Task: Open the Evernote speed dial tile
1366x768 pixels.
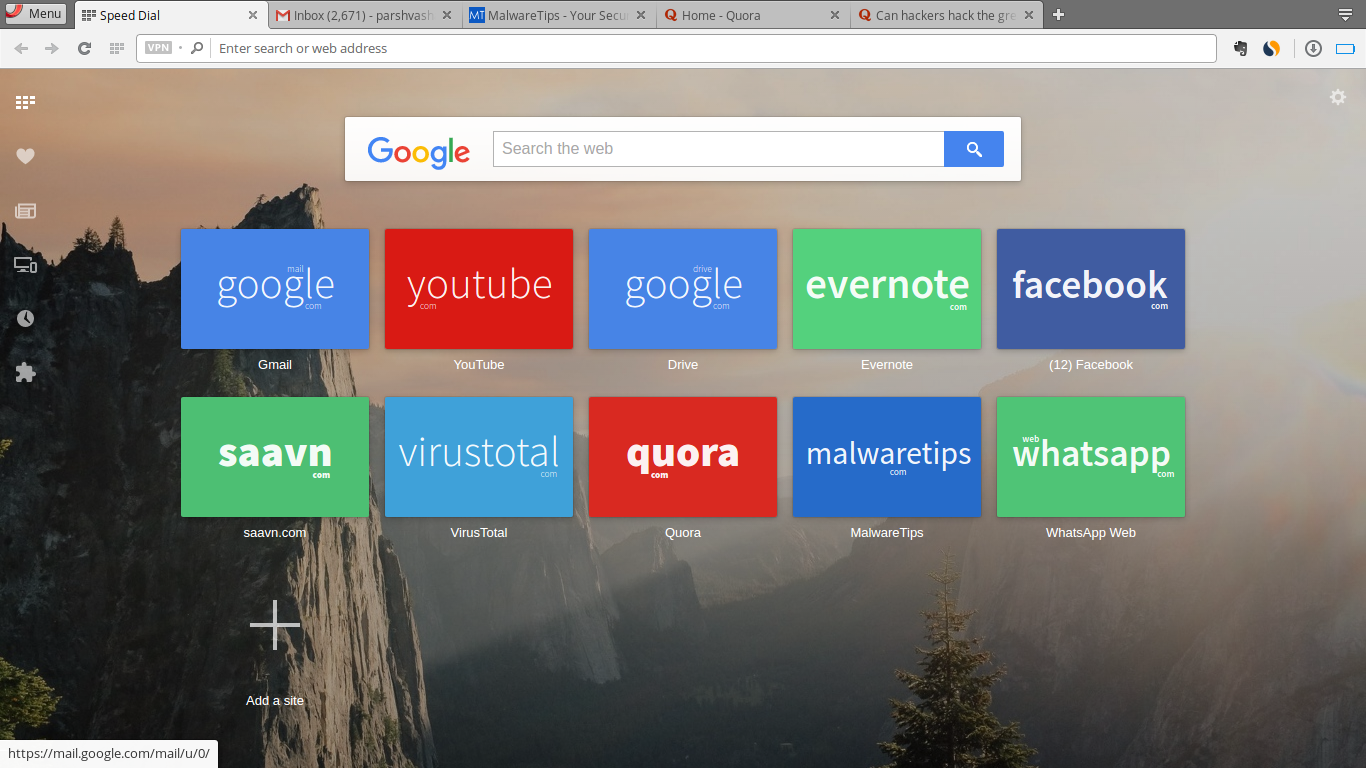Action: [887, 289]
